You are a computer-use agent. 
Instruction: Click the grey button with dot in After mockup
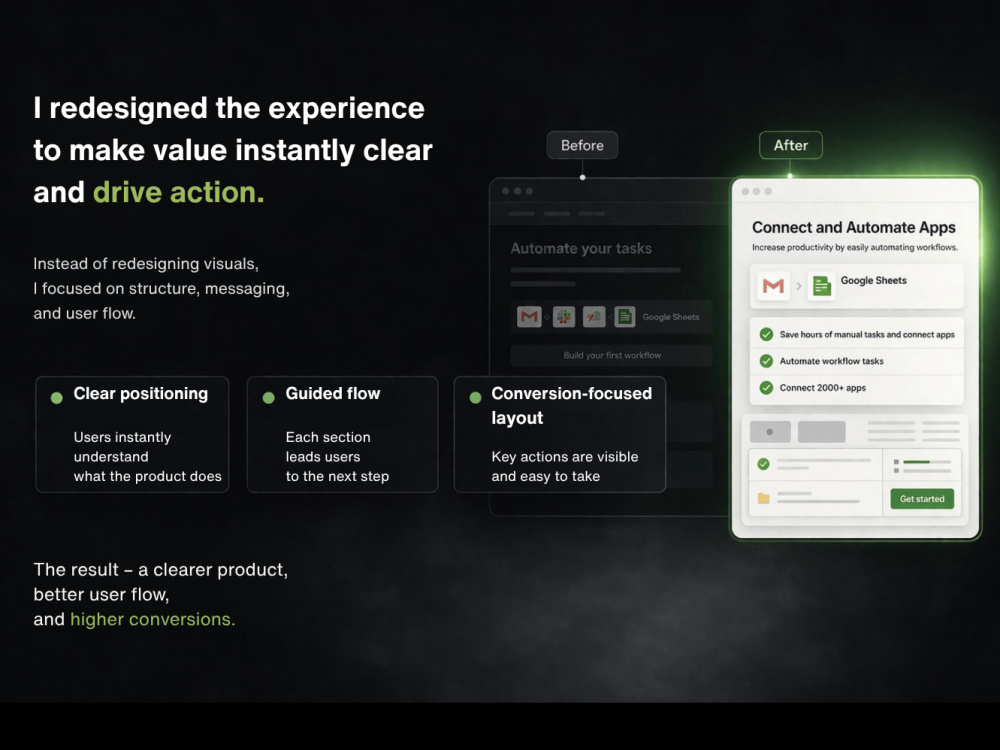coord(770,432)
